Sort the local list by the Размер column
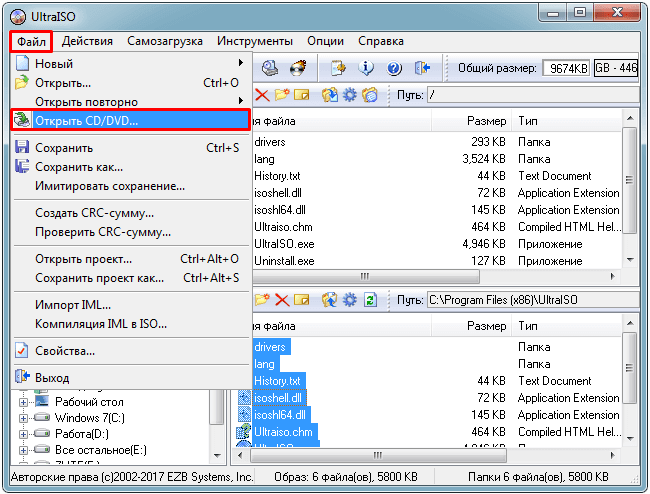 click(471, 326)
